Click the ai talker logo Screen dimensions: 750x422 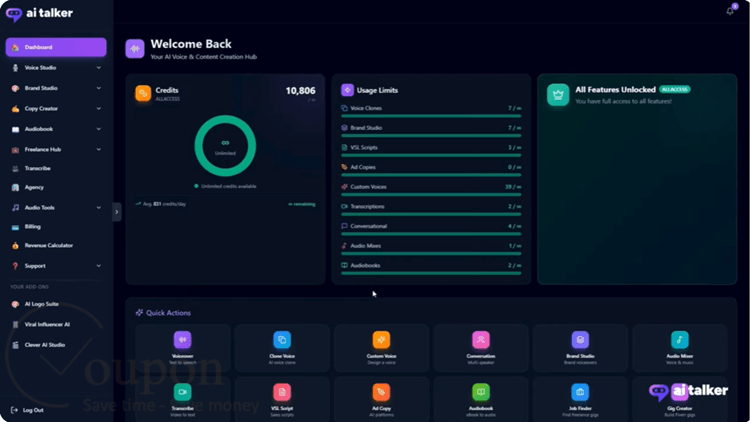[39, 13]
